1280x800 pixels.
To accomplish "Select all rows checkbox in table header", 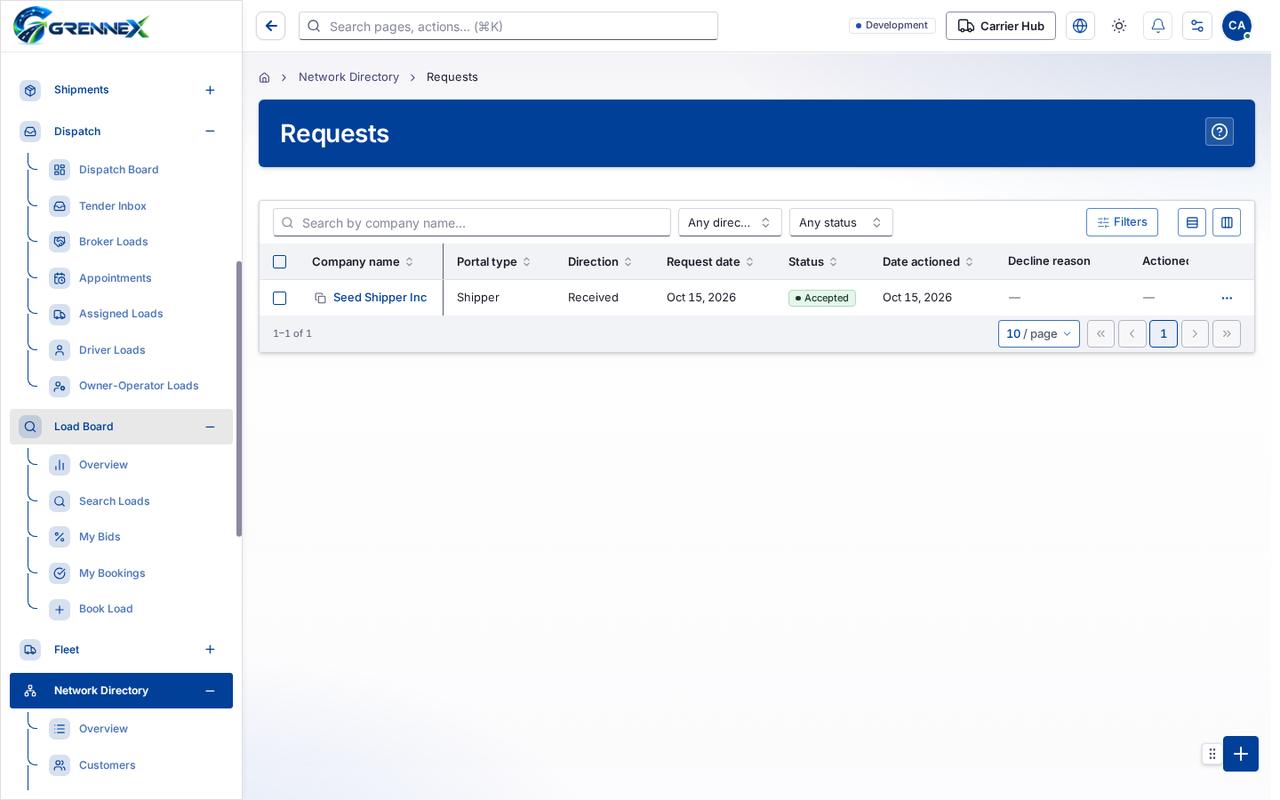I will 280,262.
